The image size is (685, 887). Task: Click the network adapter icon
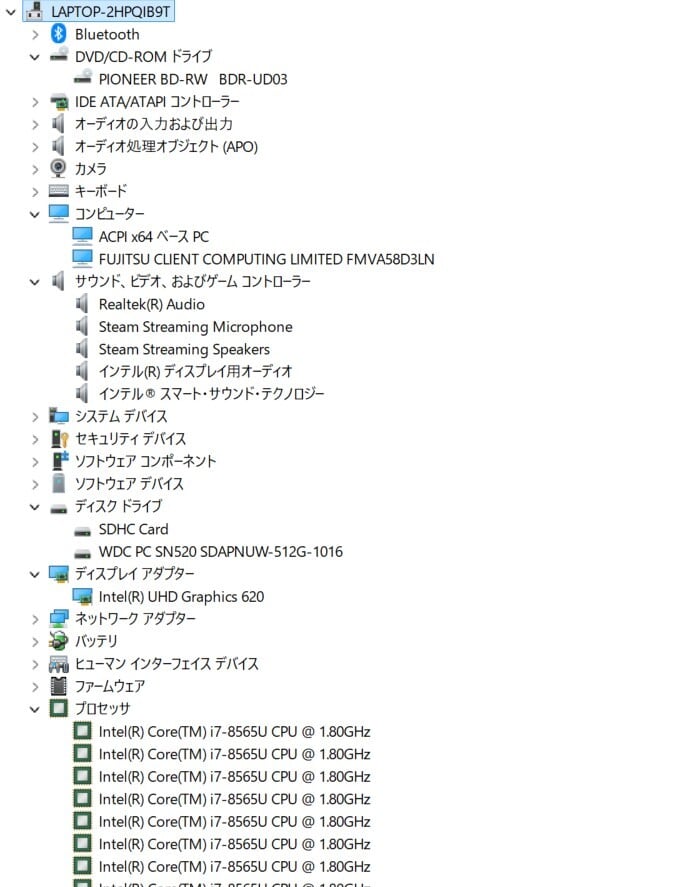[59, 618]
